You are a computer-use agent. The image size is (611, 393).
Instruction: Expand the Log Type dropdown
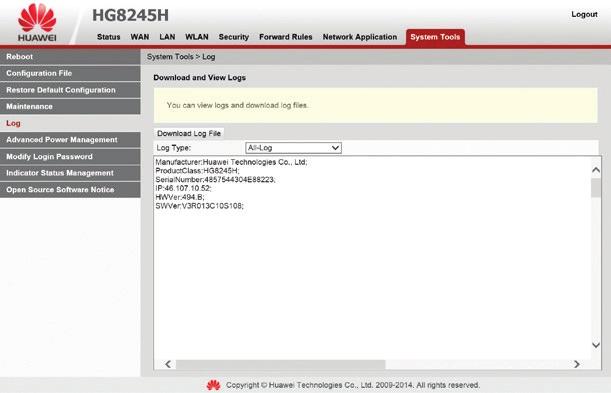[293, 148]
